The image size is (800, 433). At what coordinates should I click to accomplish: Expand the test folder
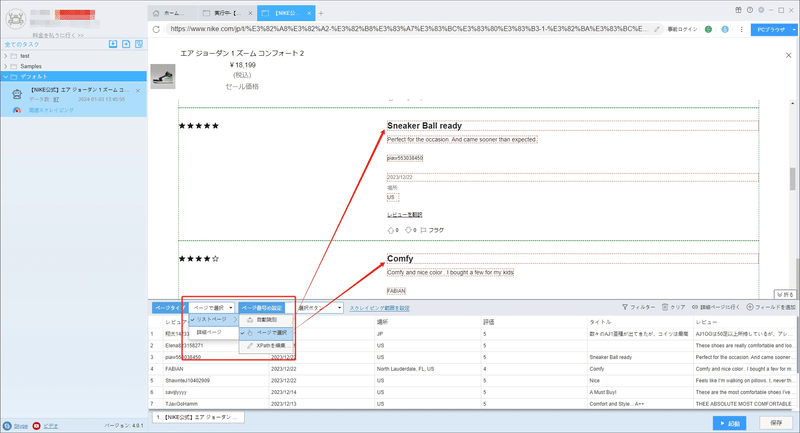[6, 56]
